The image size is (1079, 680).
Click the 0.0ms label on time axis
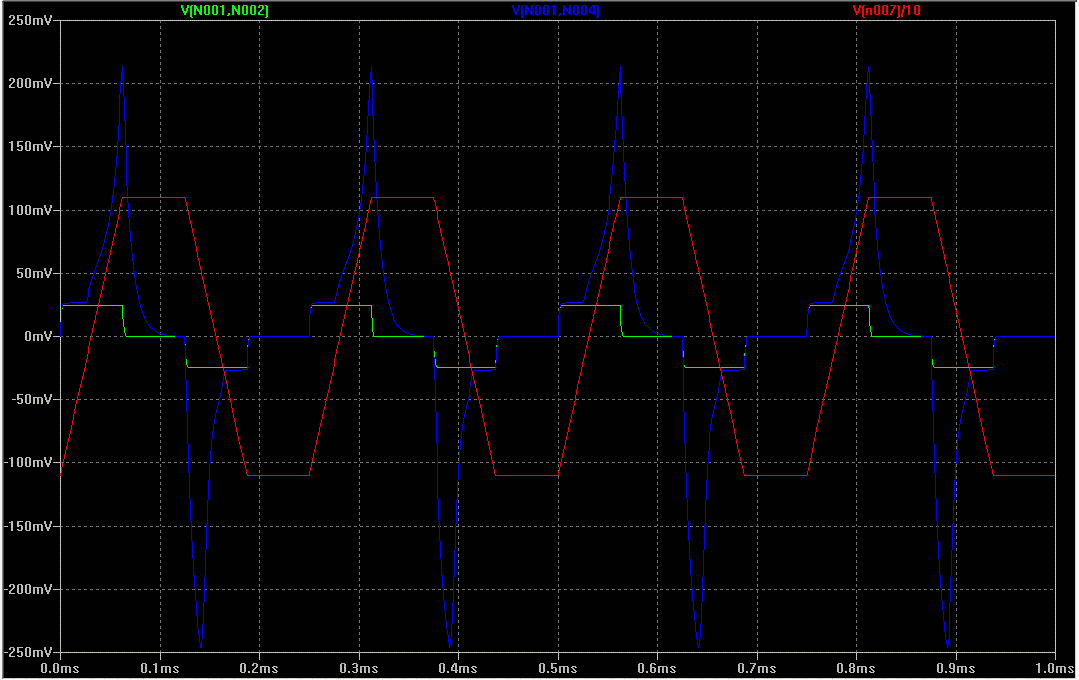(60, 667)
